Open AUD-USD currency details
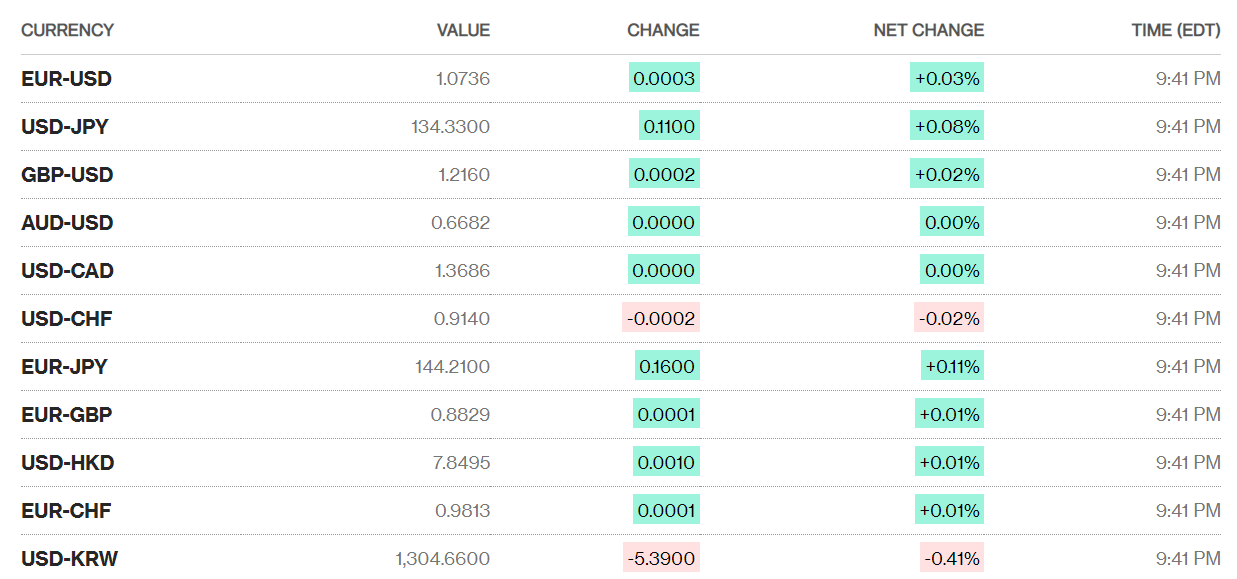This screenshot has width=1237, height=579. 67,223
